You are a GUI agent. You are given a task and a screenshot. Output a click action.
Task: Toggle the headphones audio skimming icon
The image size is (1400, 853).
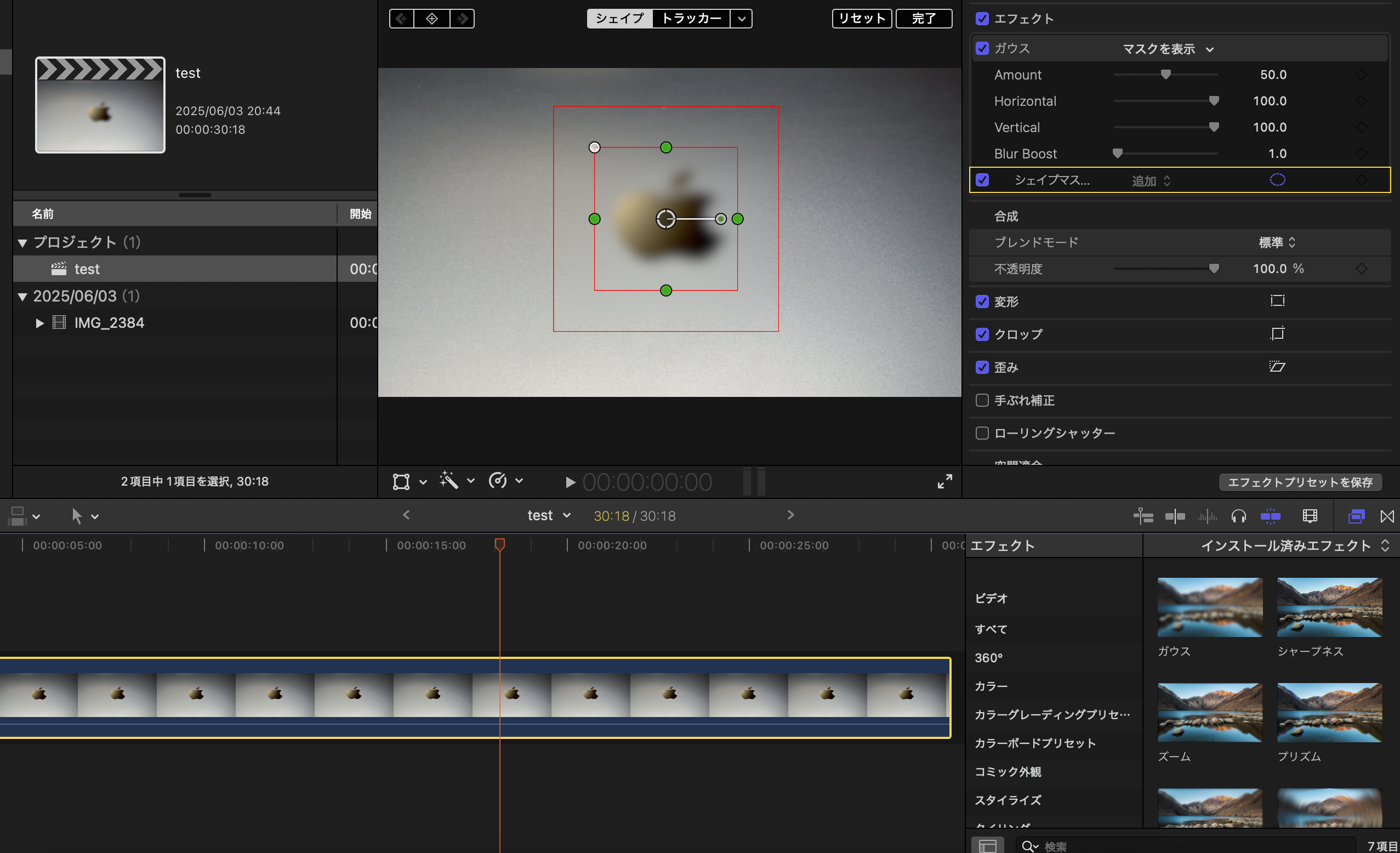tap(1238, 516)
